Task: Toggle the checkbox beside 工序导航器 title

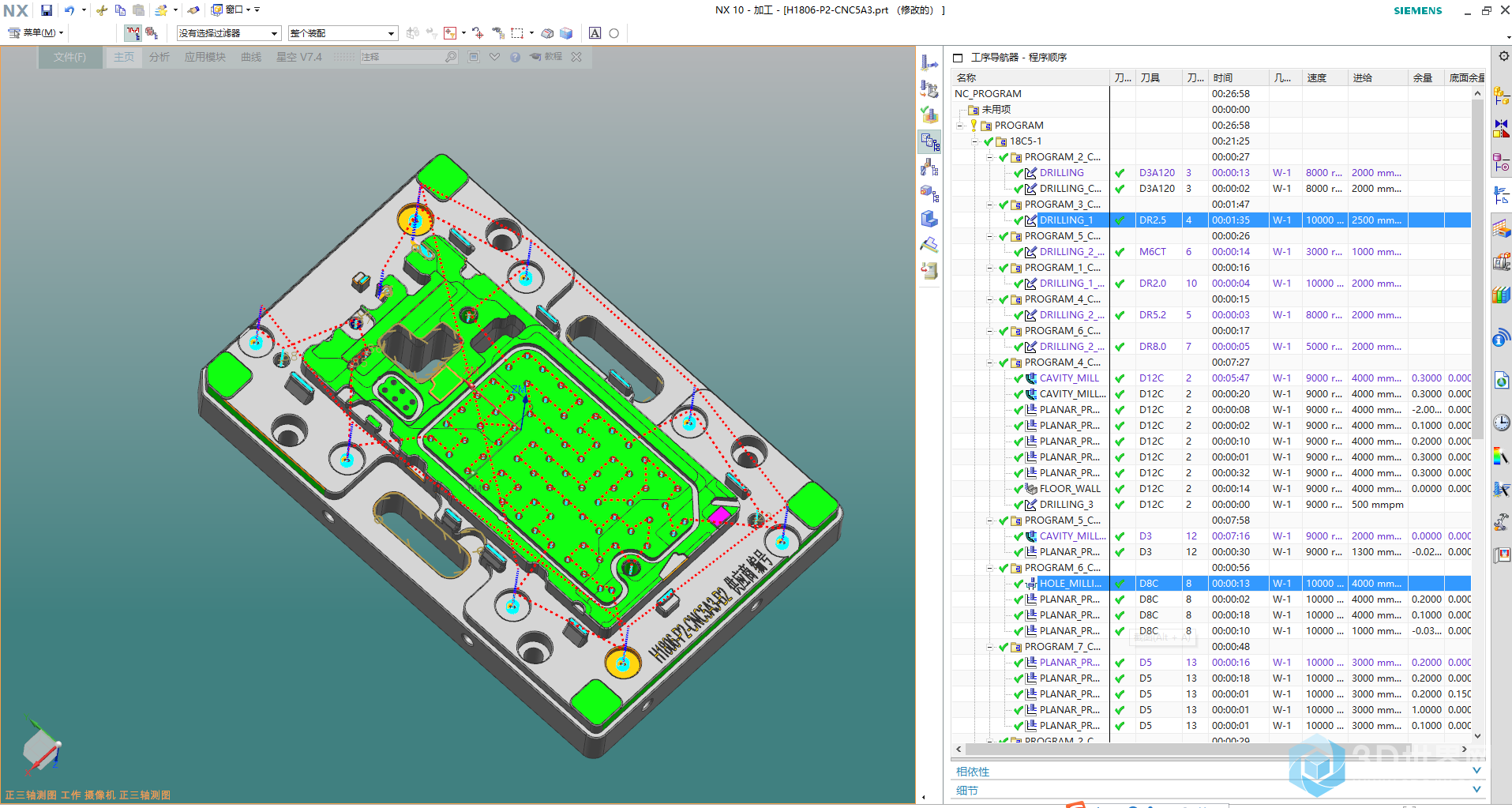Action: [x=958, y=58]
